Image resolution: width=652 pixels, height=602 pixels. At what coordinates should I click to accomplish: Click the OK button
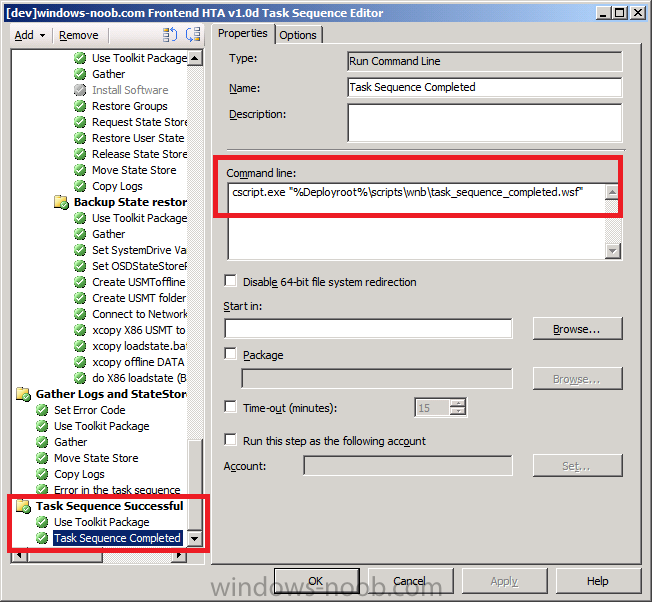point(316,581)
